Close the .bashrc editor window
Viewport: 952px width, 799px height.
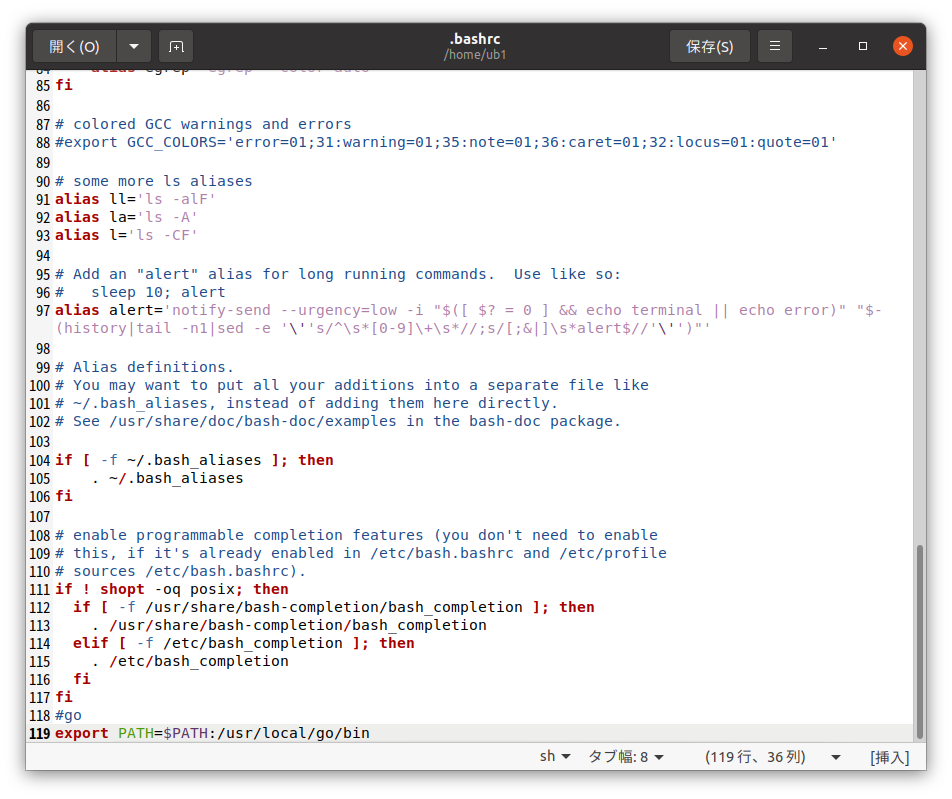pyautogui.click(x=902, y=46)
